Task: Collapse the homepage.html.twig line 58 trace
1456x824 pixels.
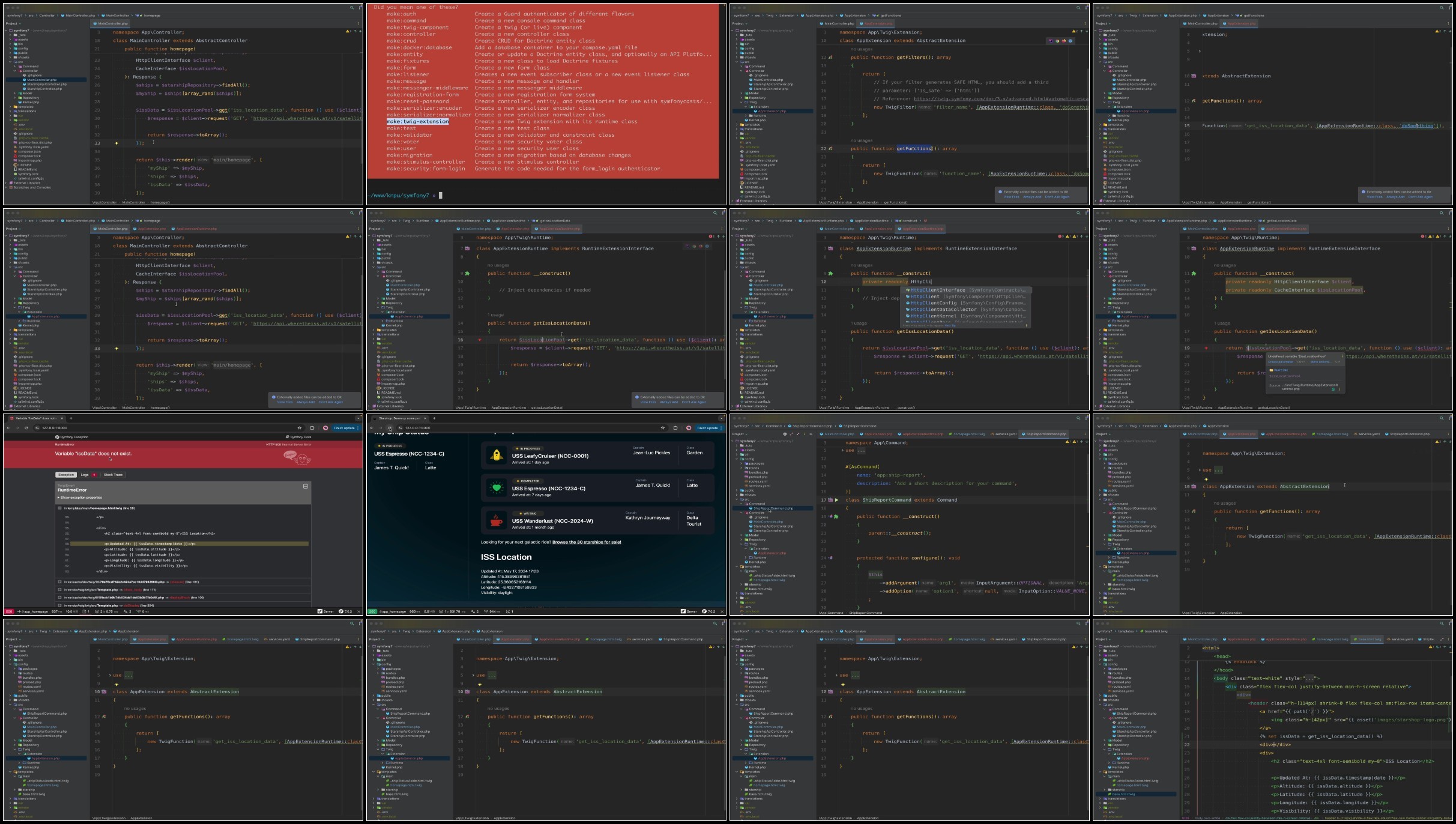Action: [59, 508]
